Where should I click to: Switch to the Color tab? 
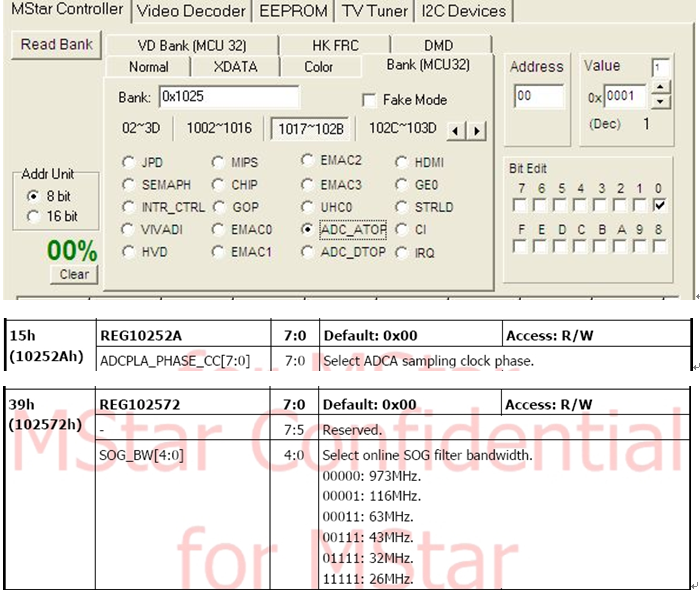click(x=319, y=67)
